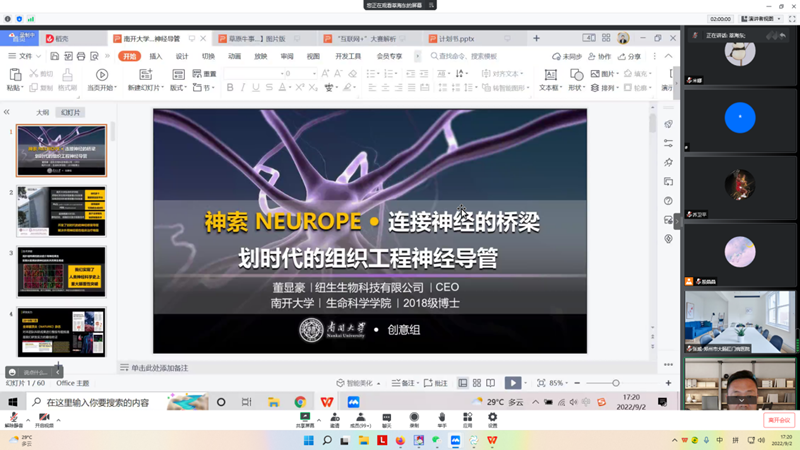The height and width of the screenshot is (450, 800).
Task: Click the Format Painter (格式刷) brush icon
Action: pyautogui.click(x=67, y=75)
